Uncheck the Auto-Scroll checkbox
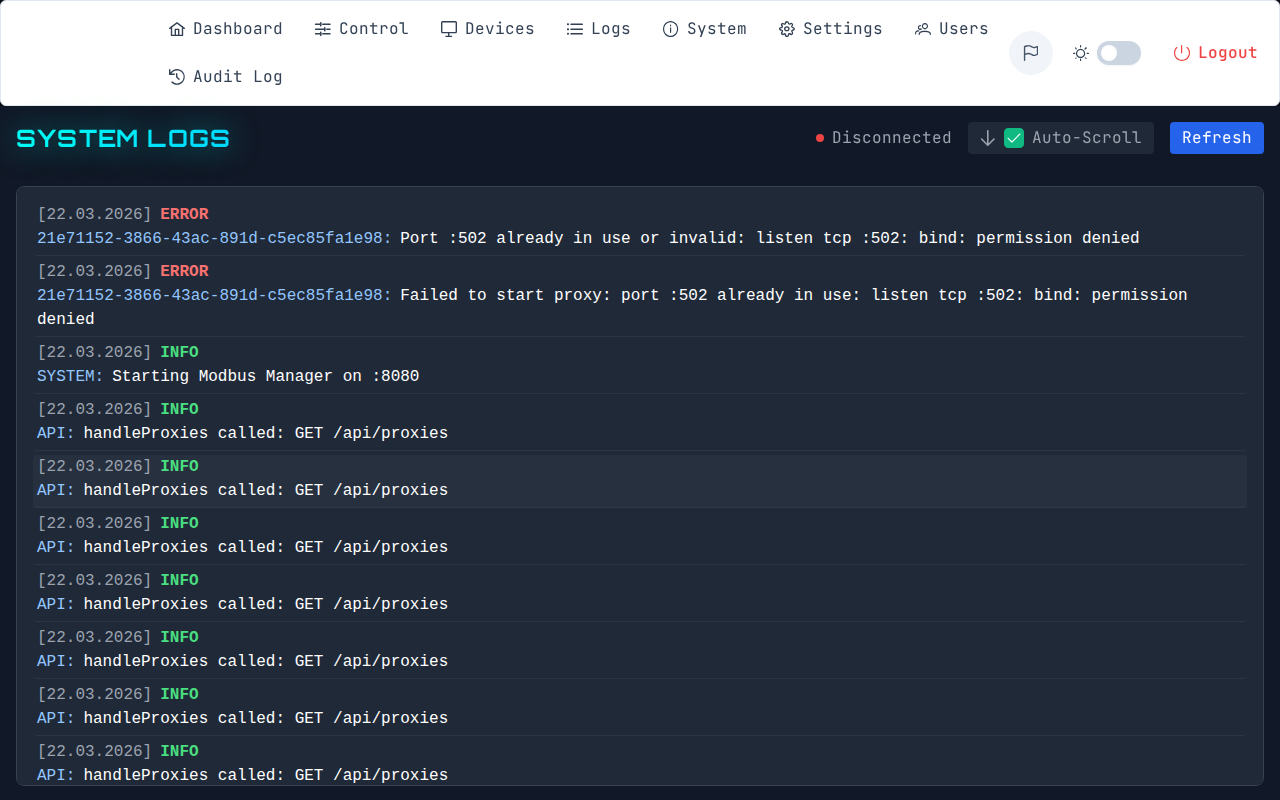Image resolution: width=1280 pixels, height=800 pixels. pyautogui.click(x=1014, y=138)
